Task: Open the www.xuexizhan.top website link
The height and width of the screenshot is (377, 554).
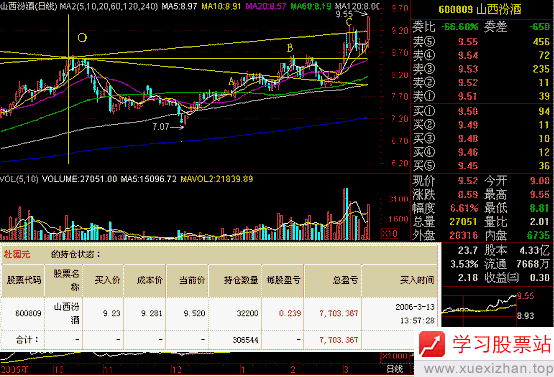Action: pyautogui.click(x=489, y=369)
